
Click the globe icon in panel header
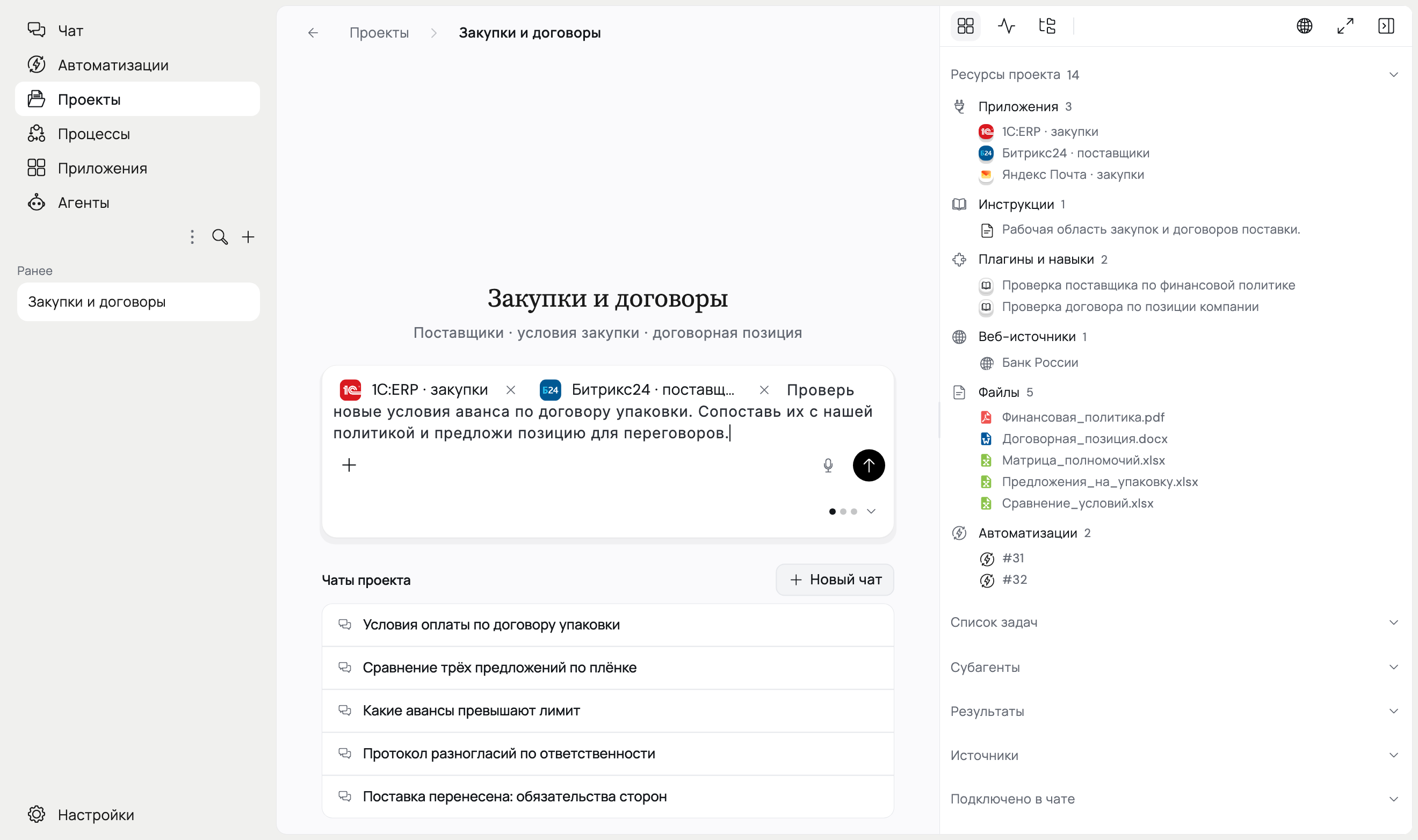tap(1304, 25)
